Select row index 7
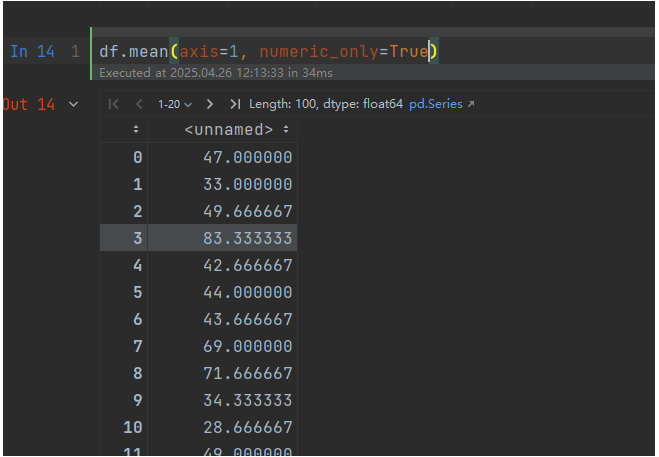Image resolution: width=659 pixels, height=457 pixels. pos(137,346)
